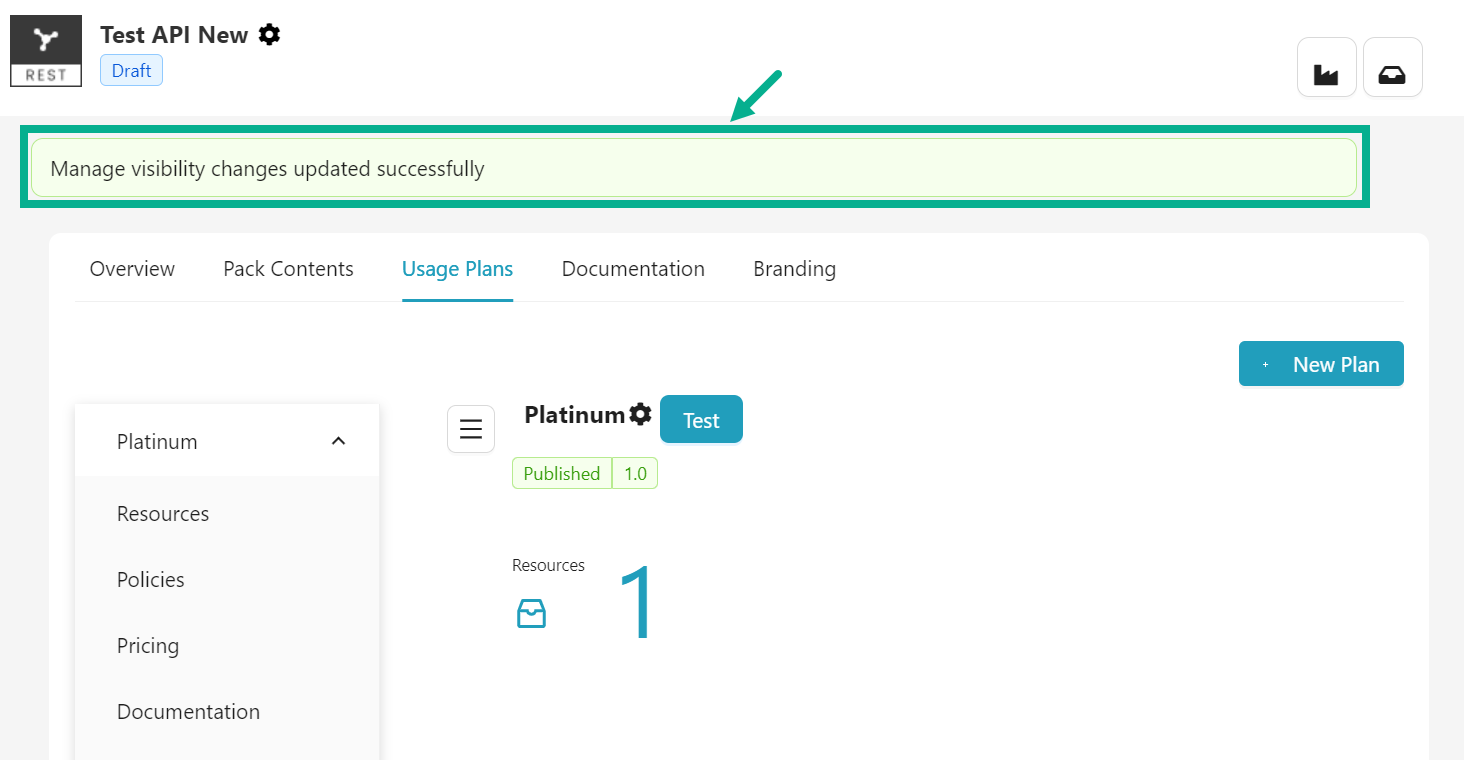Click the REST API logo icon
The width and height of the screenshot is (1464, 760).
coord(45,50)
